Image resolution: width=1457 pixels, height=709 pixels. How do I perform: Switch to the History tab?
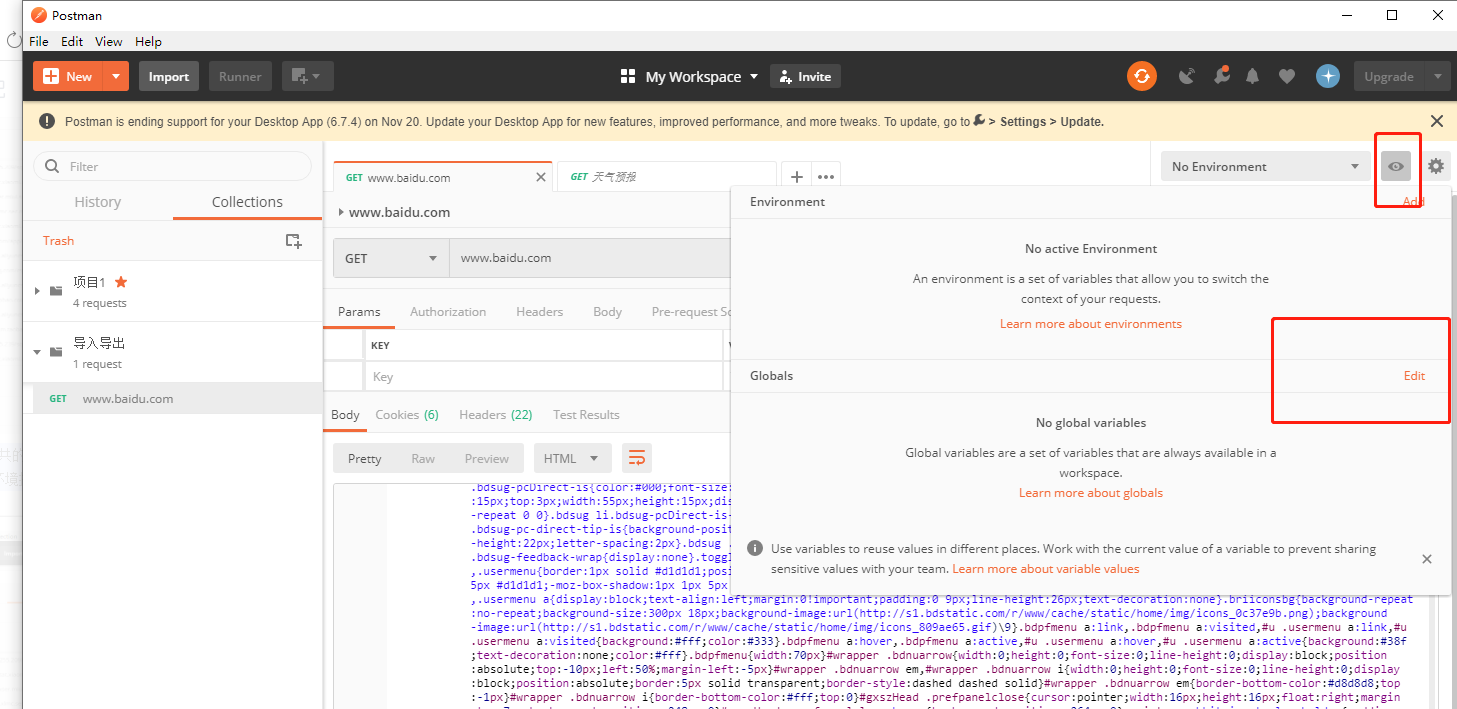click(x=97, y=202)
